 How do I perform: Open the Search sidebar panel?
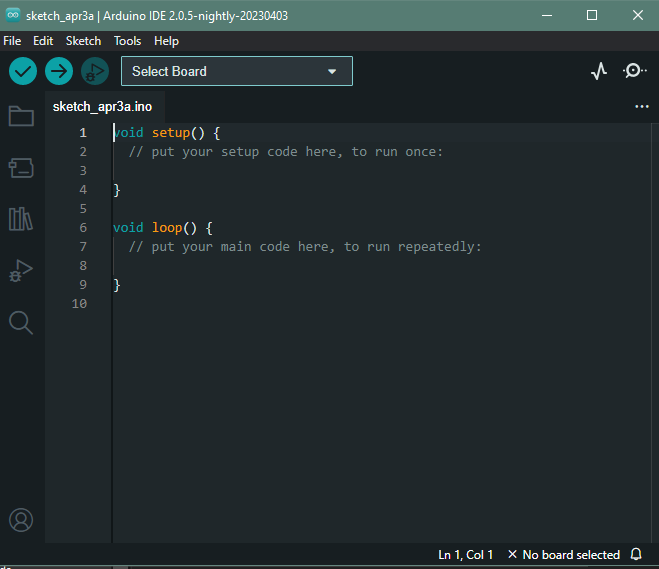pos(21,323)
